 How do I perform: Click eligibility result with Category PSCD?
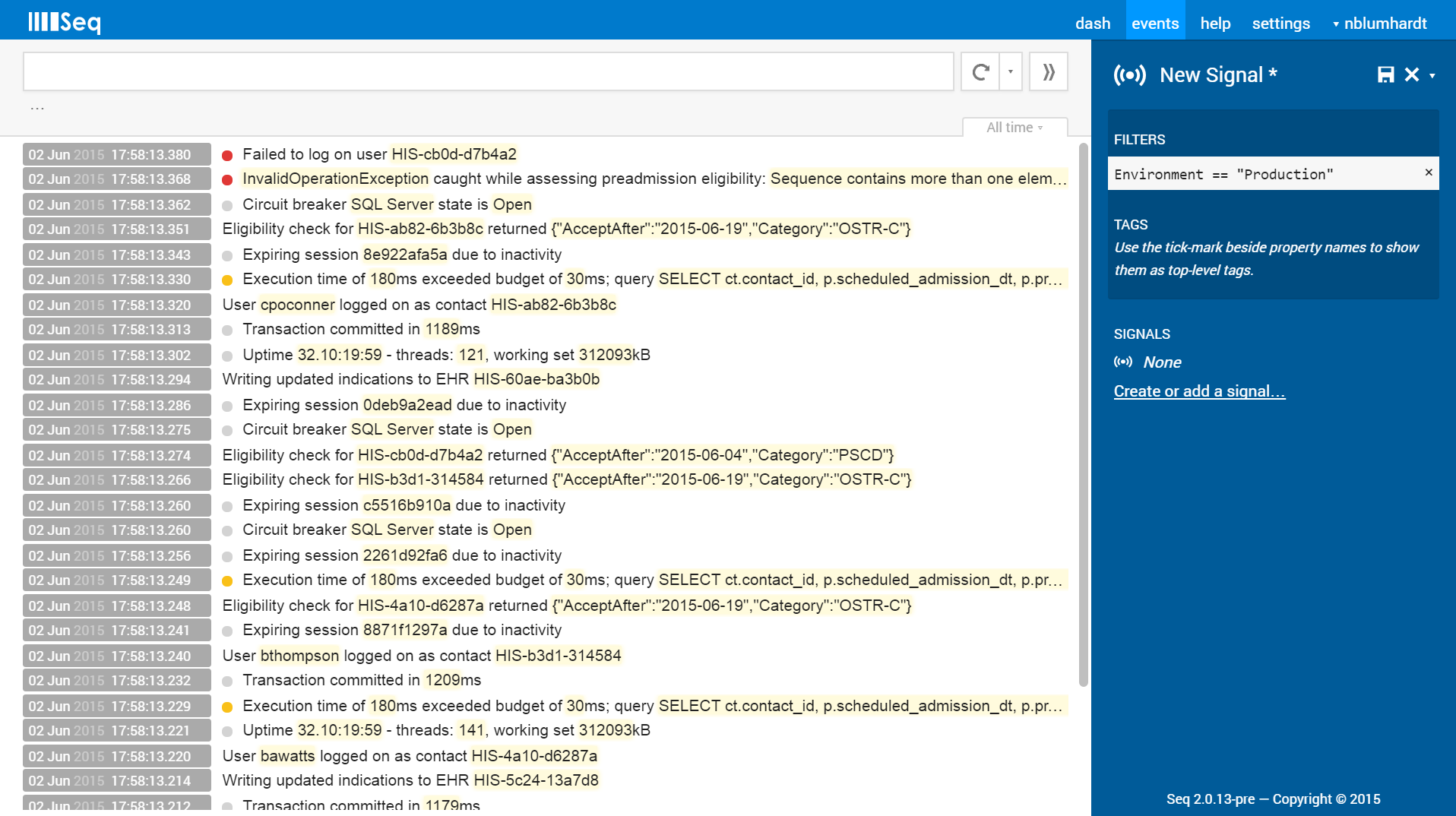click(x=723, y=455)
